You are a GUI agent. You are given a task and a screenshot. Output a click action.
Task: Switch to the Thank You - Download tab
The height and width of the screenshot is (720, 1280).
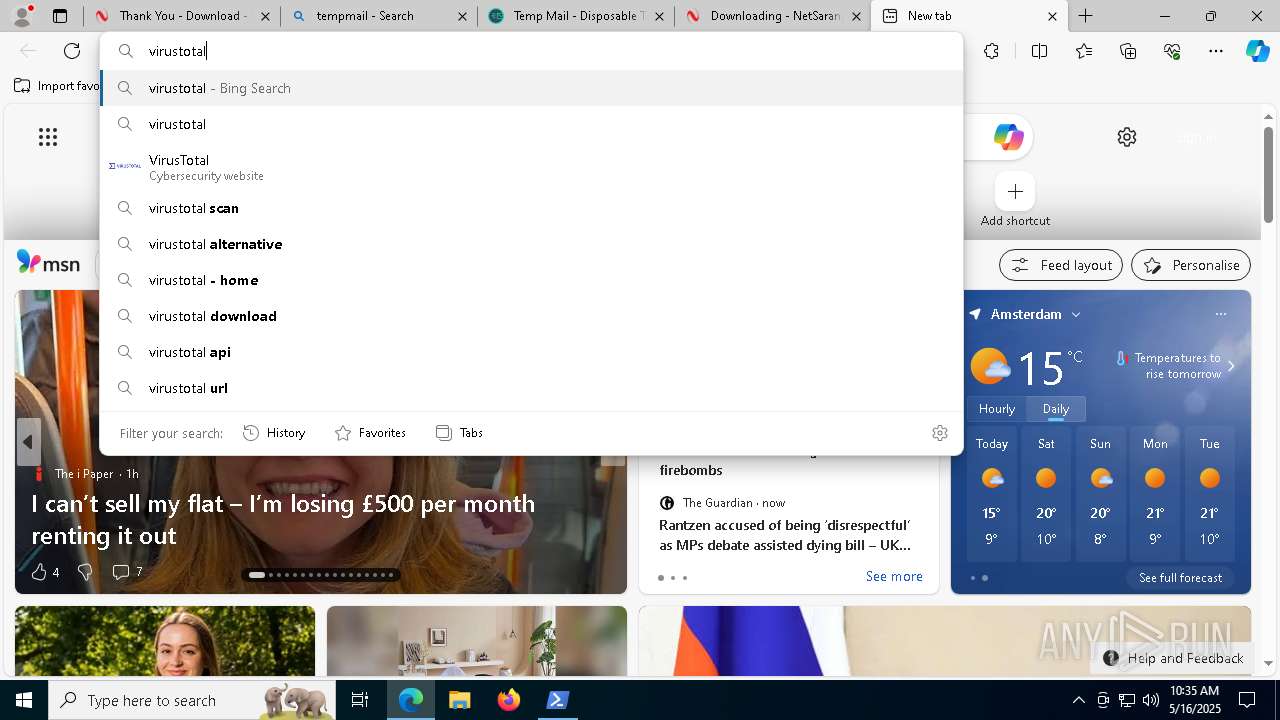click(x=182, y=16)
